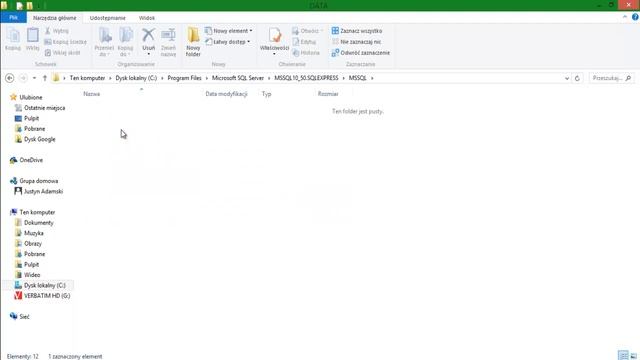640x360 pixels.
Task: Click Zaznacz wszystko in the ribbon
Action: pos(357,31)
